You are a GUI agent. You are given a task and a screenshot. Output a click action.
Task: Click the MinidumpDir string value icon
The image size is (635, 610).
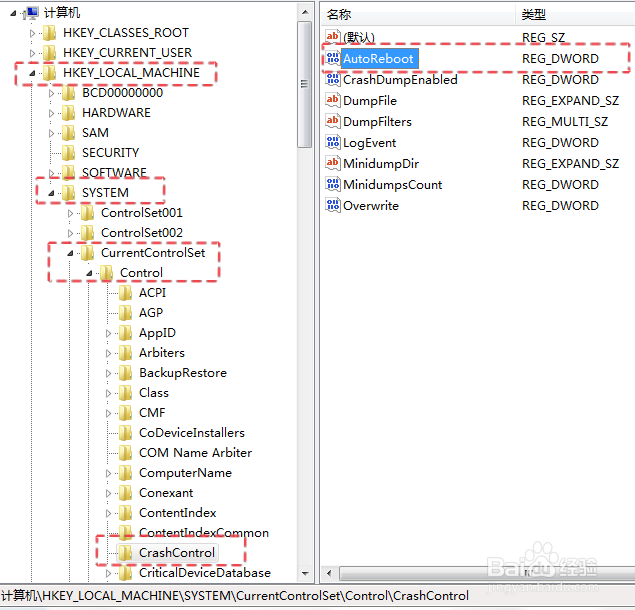(333, 163)
